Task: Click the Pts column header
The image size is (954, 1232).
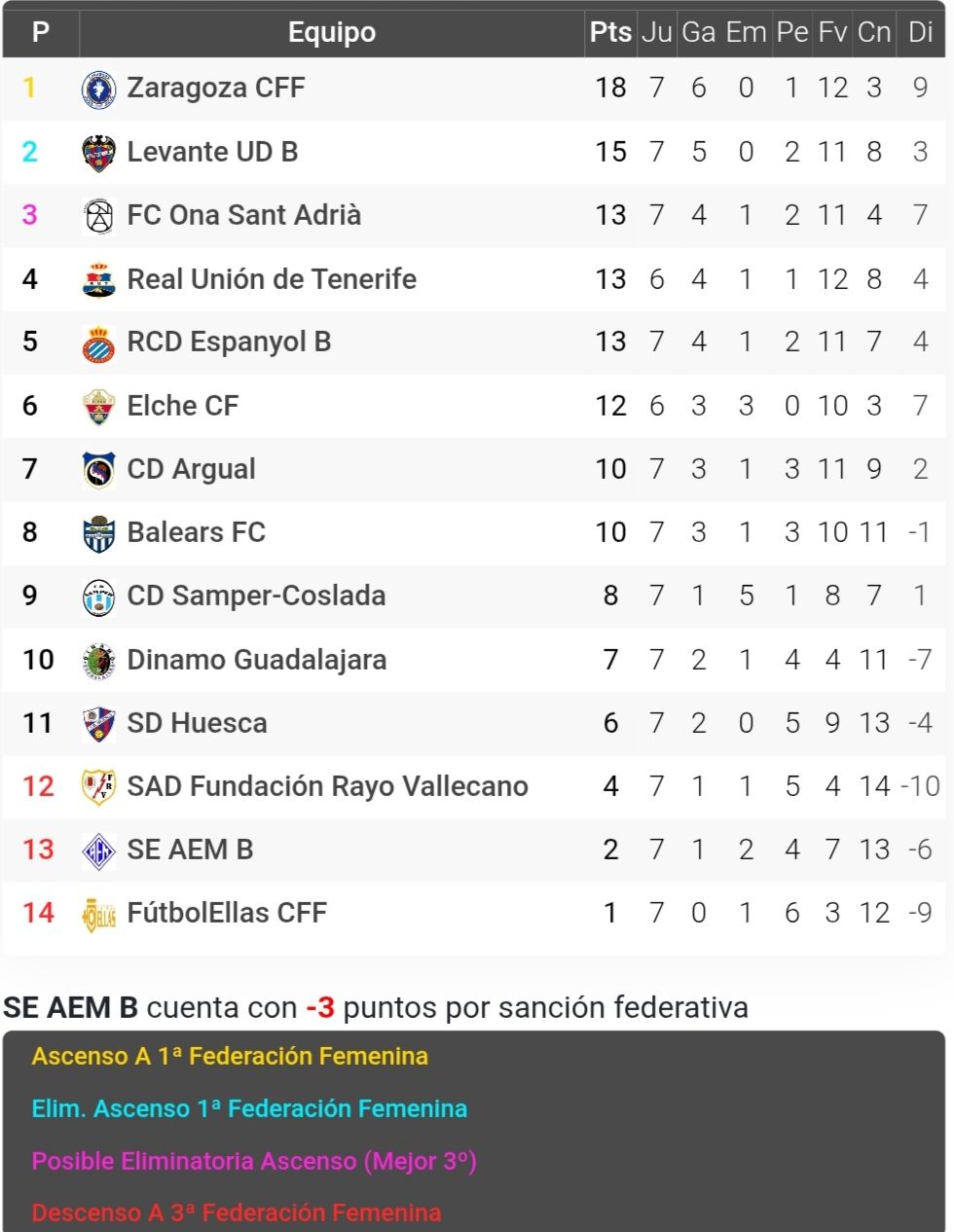Action: [x=610, y=32]
